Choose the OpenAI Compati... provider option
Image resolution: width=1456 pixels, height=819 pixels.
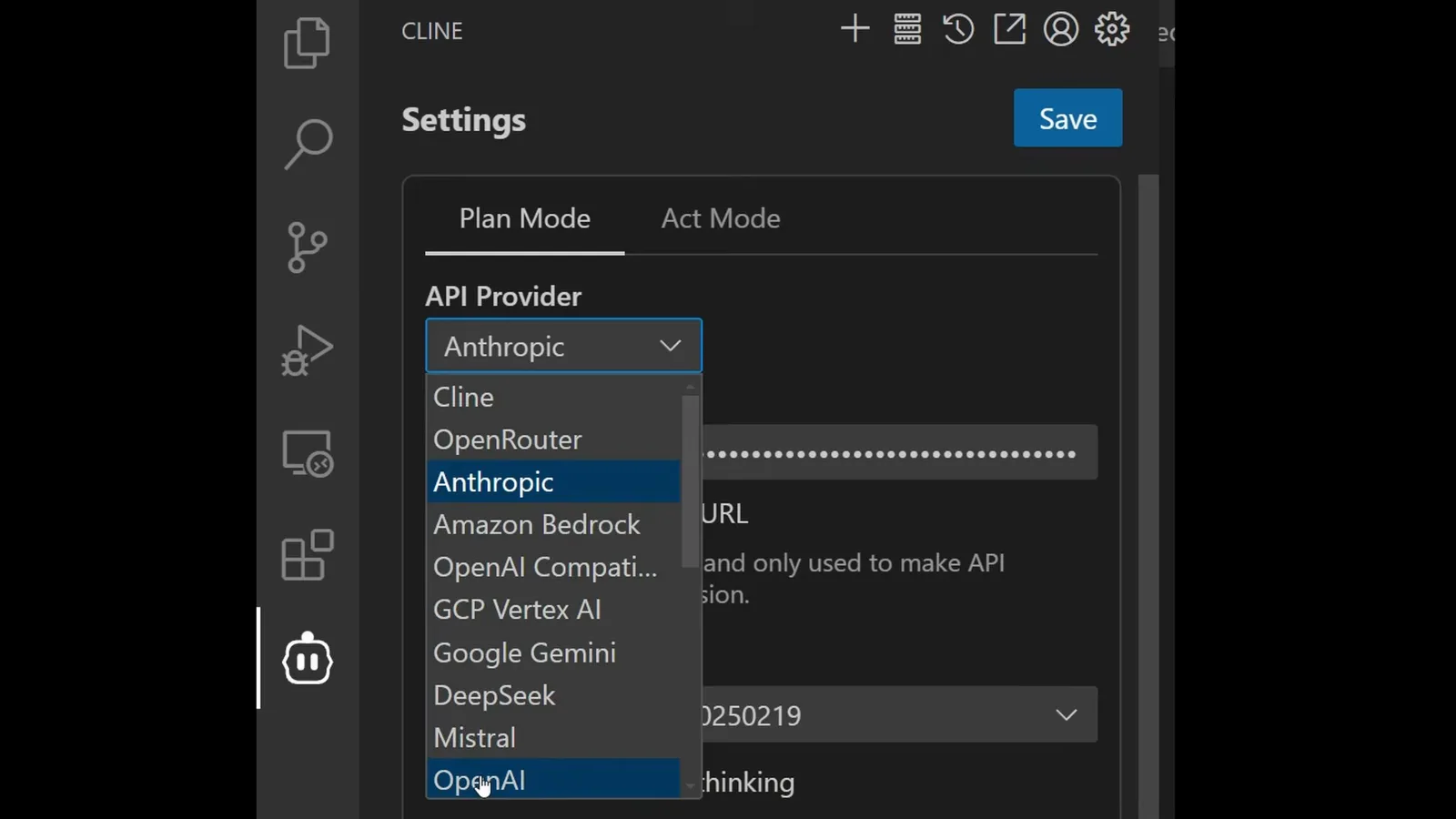(x=553, y=567)
